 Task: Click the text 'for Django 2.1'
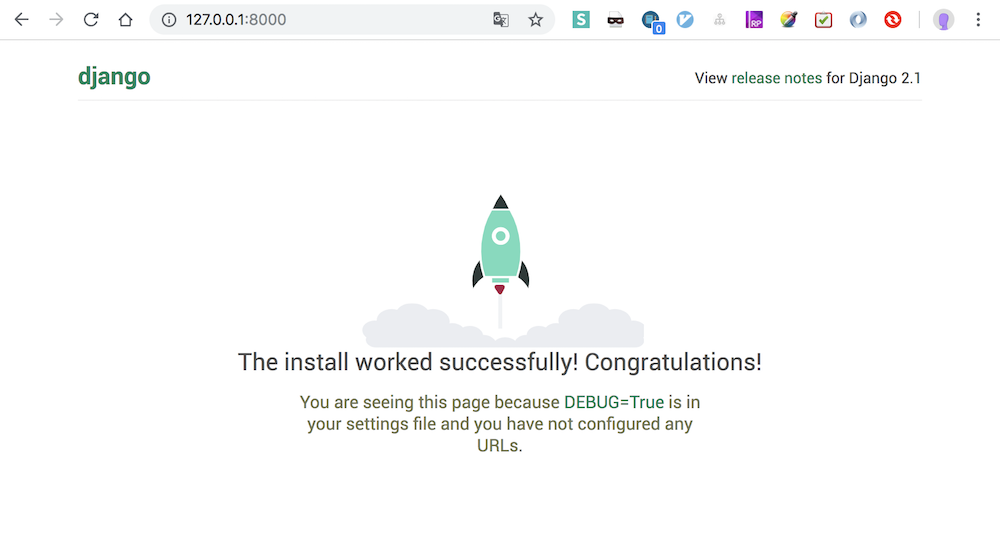(874, 78)
